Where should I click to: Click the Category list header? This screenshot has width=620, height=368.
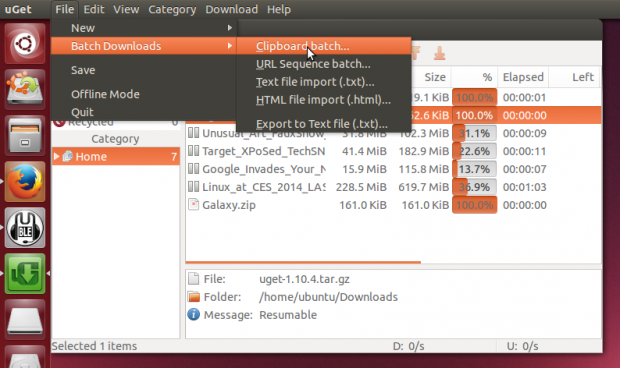[115, 139]
